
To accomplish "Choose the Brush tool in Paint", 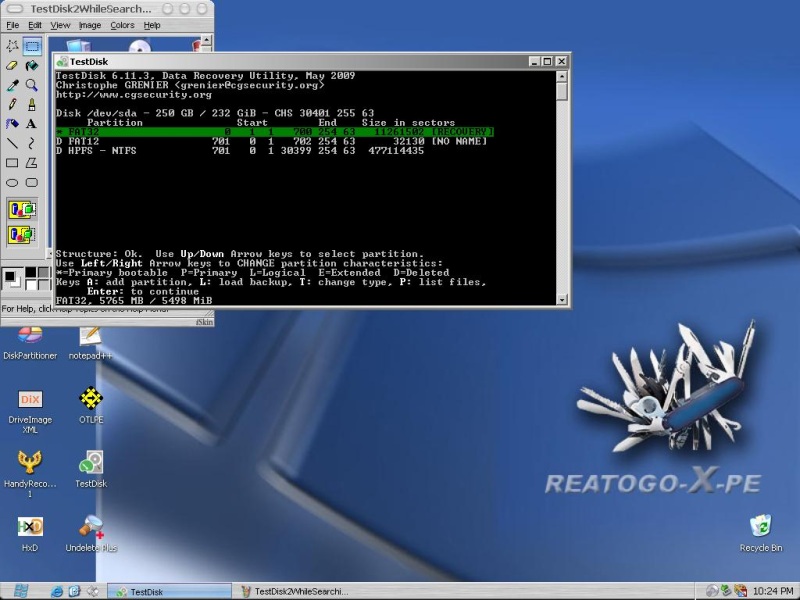I will pyautogui.click(x=32, y=105).
